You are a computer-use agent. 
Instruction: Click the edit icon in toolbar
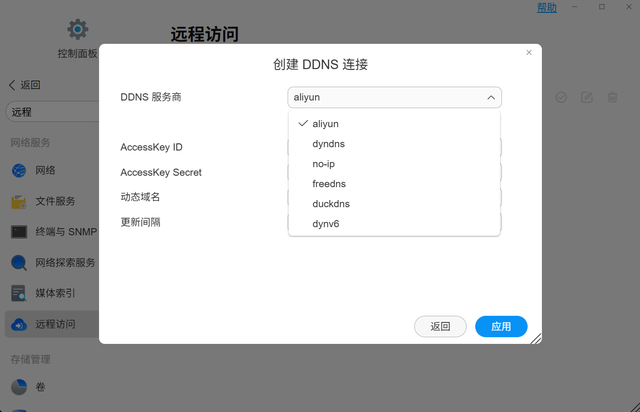click(587, 97)
